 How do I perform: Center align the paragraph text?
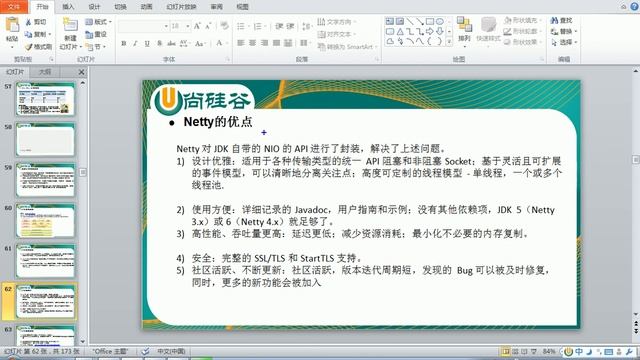coord(253,43)
